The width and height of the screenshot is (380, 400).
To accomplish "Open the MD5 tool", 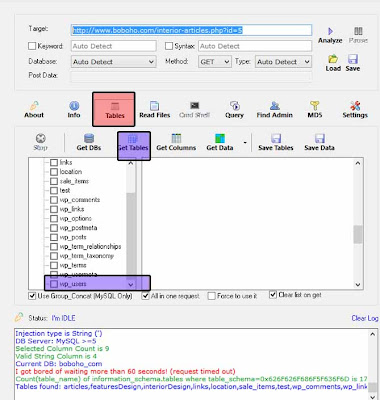I will (x=315, y=110).
